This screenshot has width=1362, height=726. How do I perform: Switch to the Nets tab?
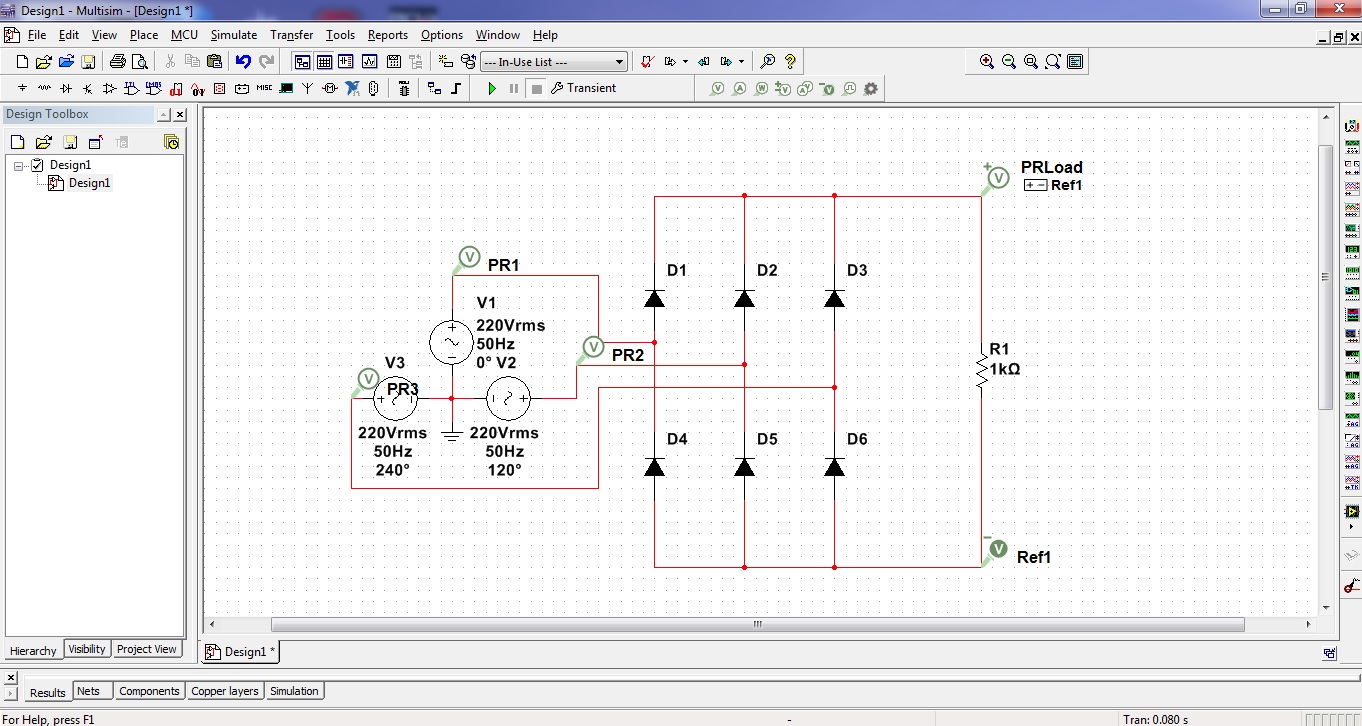point(92,690)
